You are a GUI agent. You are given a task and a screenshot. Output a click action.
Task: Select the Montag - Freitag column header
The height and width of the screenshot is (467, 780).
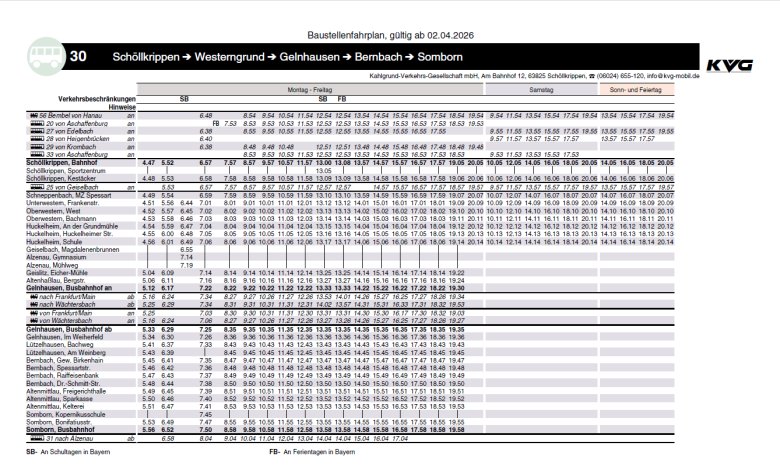[x=313, y=90]
